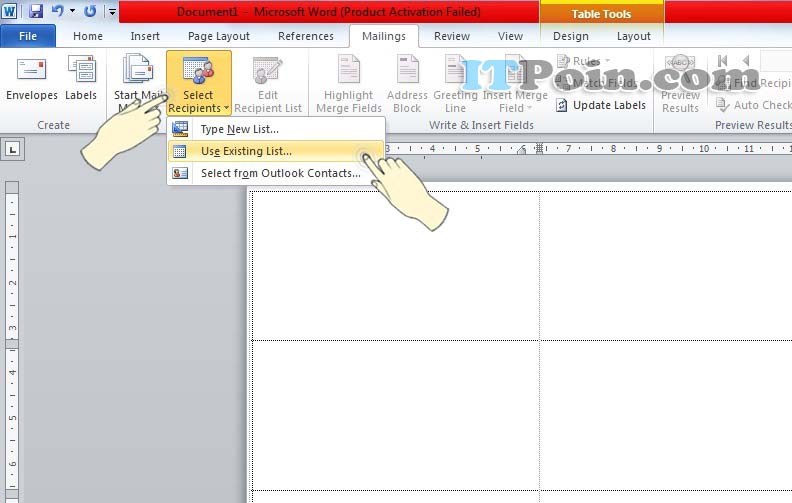Toggle Preview Results
Viewport: 792px width, 503px height.
[x=680, y=85]
